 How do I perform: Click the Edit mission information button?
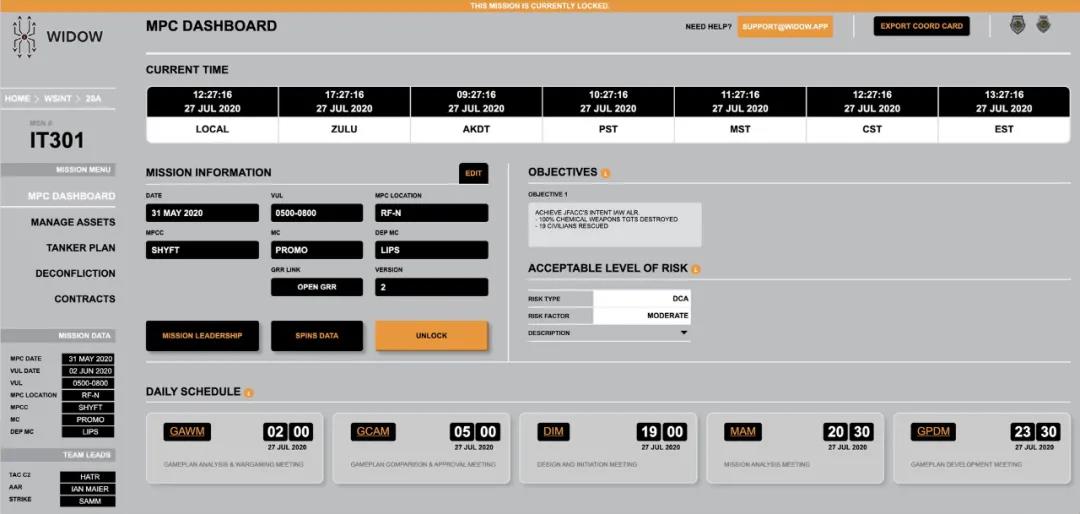tap(473, 173)
